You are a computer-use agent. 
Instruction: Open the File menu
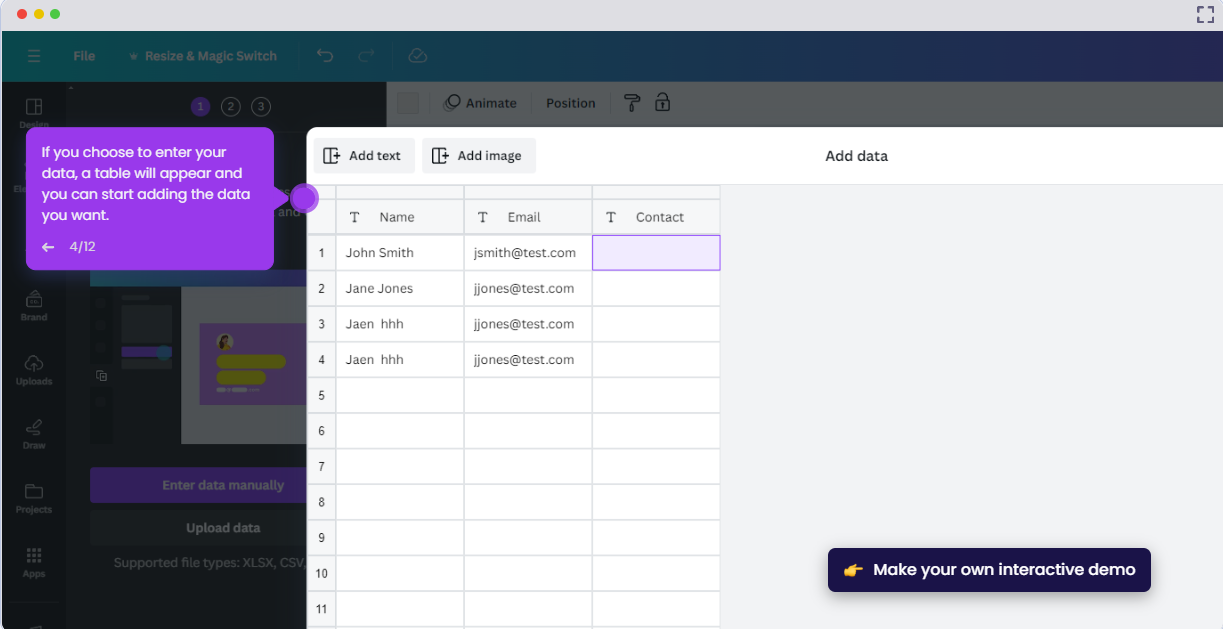tap(84, 56)
